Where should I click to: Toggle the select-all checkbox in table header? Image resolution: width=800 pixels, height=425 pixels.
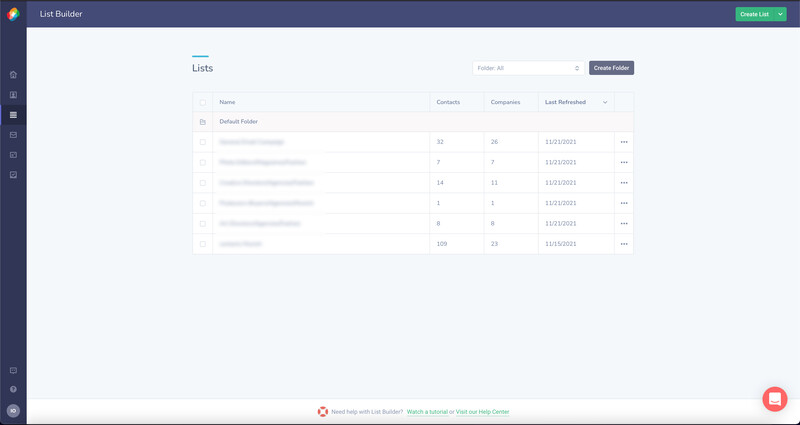point(203,103)
